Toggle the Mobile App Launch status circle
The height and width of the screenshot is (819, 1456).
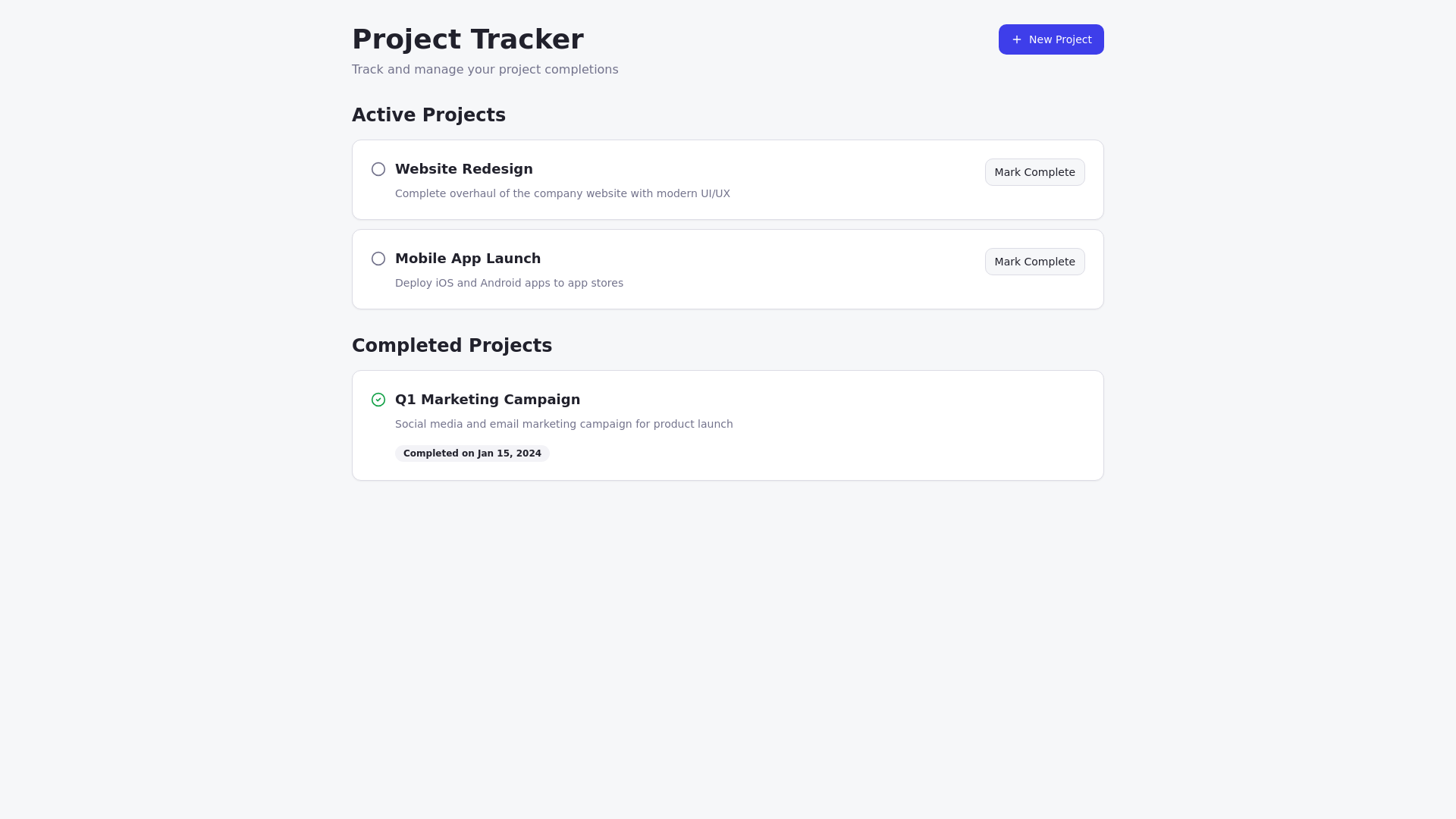(378, 259)
